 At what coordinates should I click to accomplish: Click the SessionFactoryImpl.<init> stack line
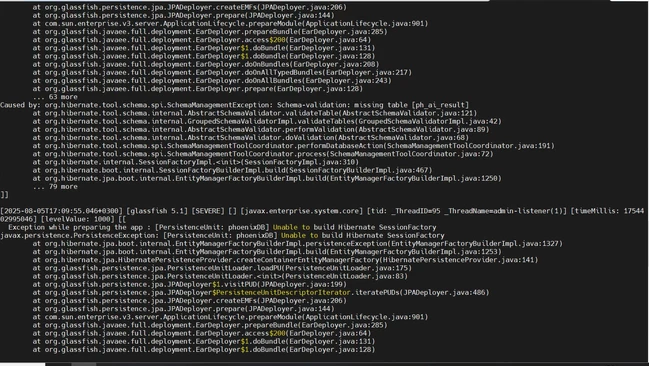[x=196, y=162]
